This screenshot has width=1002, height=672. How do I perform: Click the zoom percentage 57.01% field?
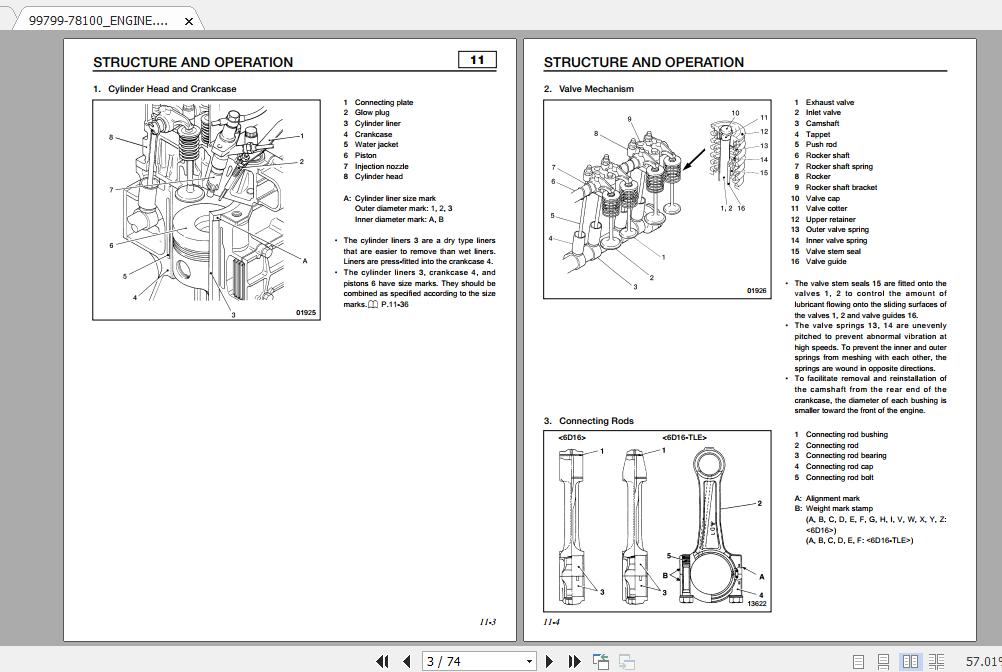coord(983,661)
